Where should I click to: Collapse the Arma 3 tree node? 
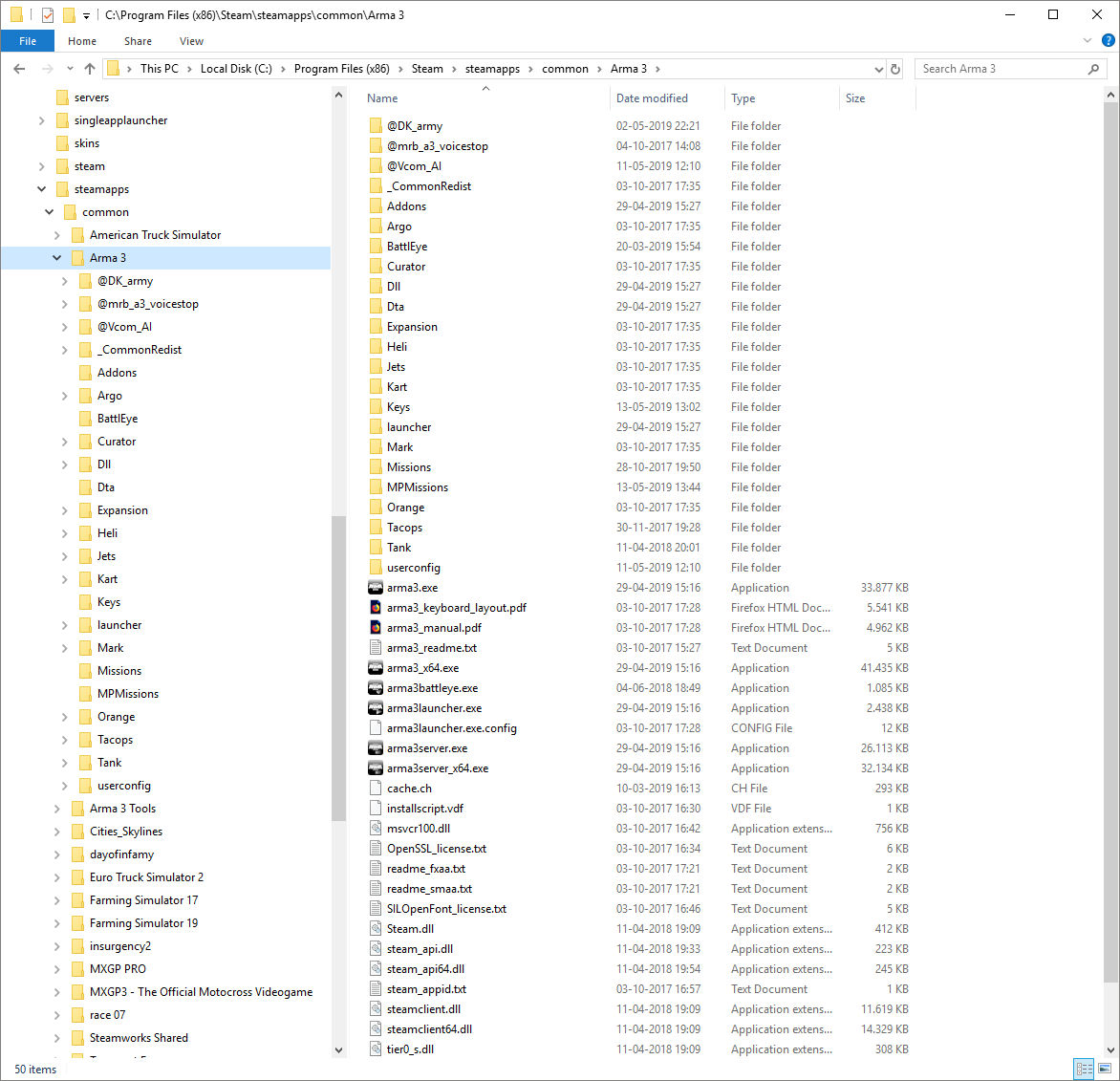pyautogui.click(x=57, y=258)
